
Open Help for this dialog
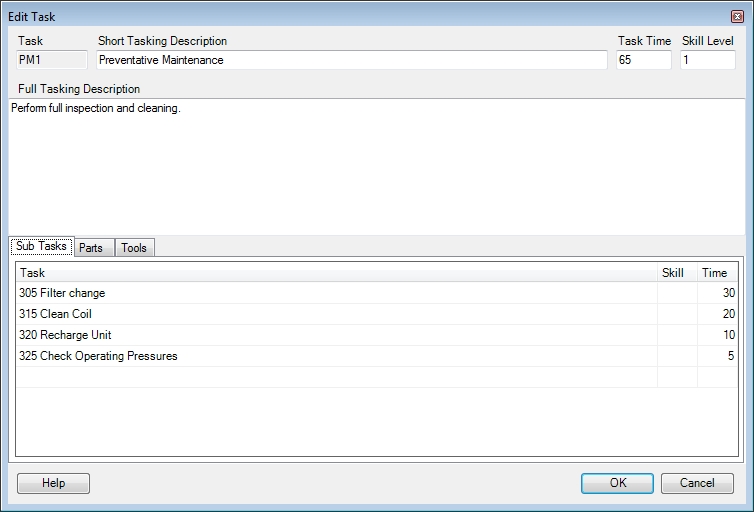tap(53, 483)
